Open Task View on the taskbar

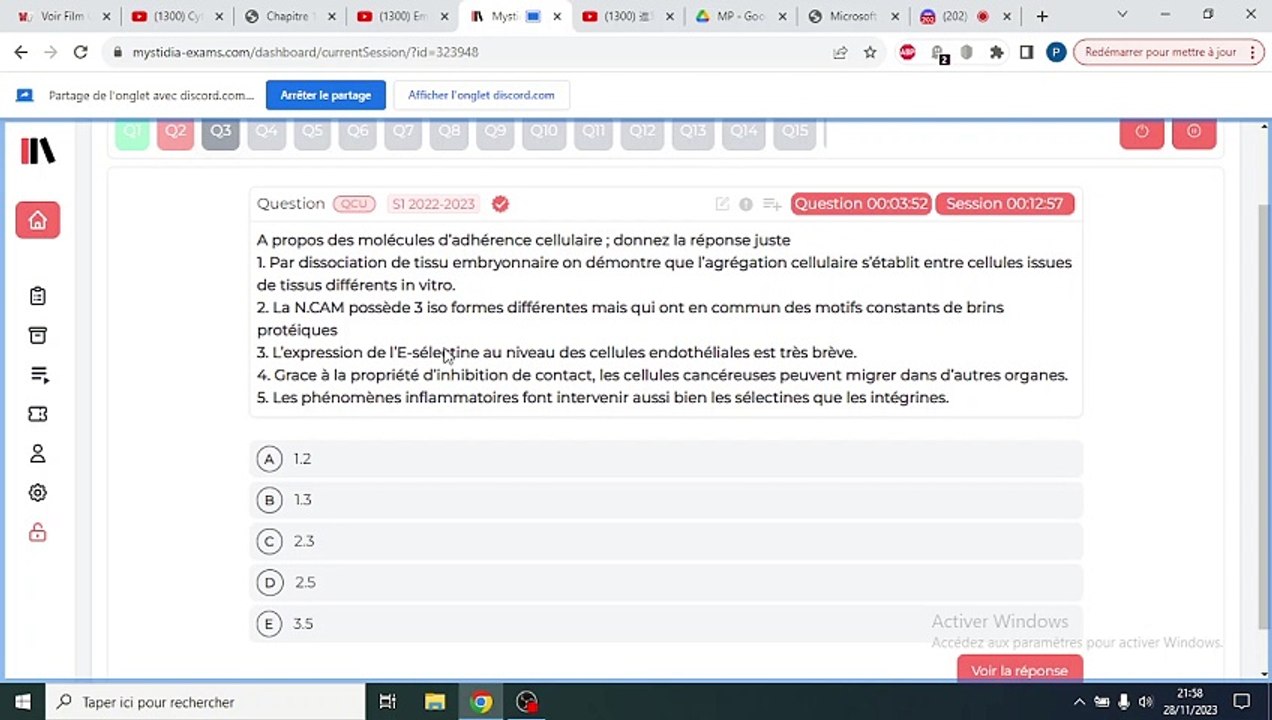(x=388, y=702)
